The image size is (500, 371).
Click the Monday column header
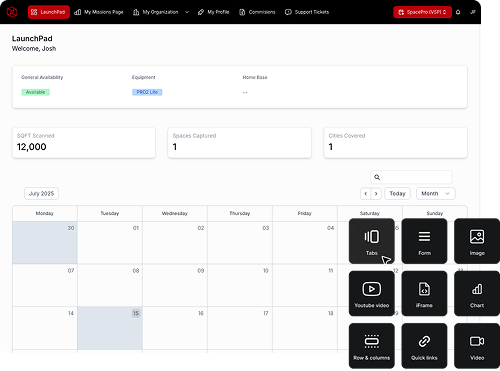(45, 213)
